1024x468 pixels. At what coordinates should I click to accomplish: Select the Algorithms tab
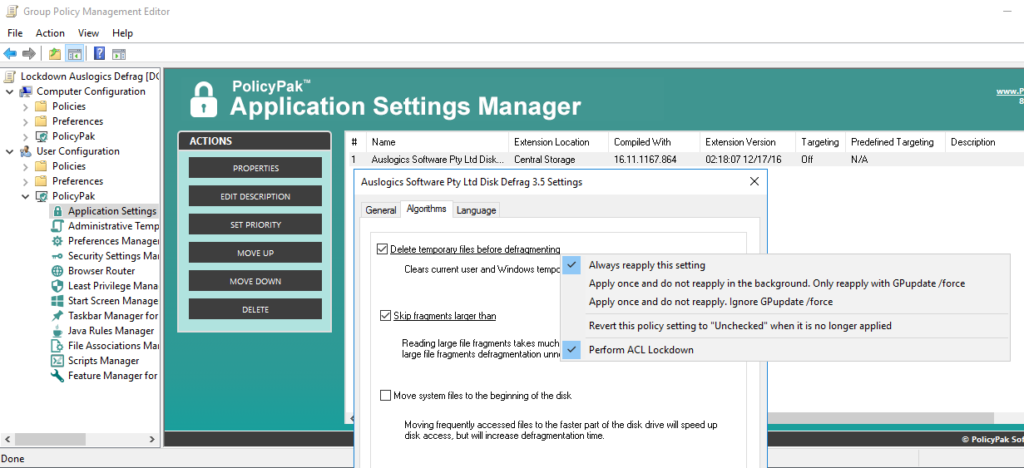coord(426,209)
